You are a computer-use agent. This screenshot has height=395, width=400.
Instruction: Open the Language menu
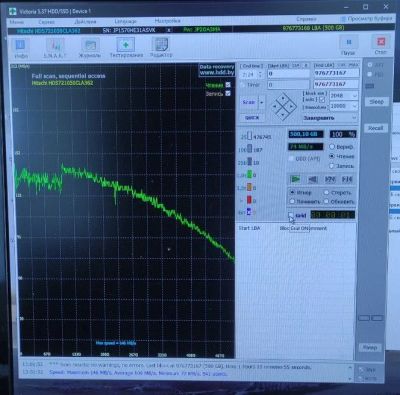pos(125,21)
